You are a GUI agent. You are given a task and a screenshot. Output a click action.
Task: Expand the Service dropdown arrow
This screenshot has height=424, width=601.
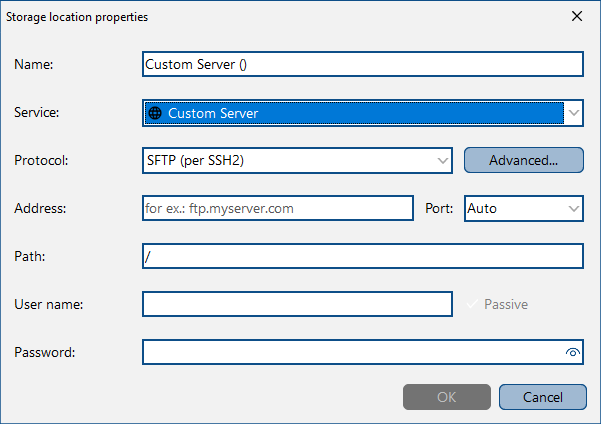(574, 113)
